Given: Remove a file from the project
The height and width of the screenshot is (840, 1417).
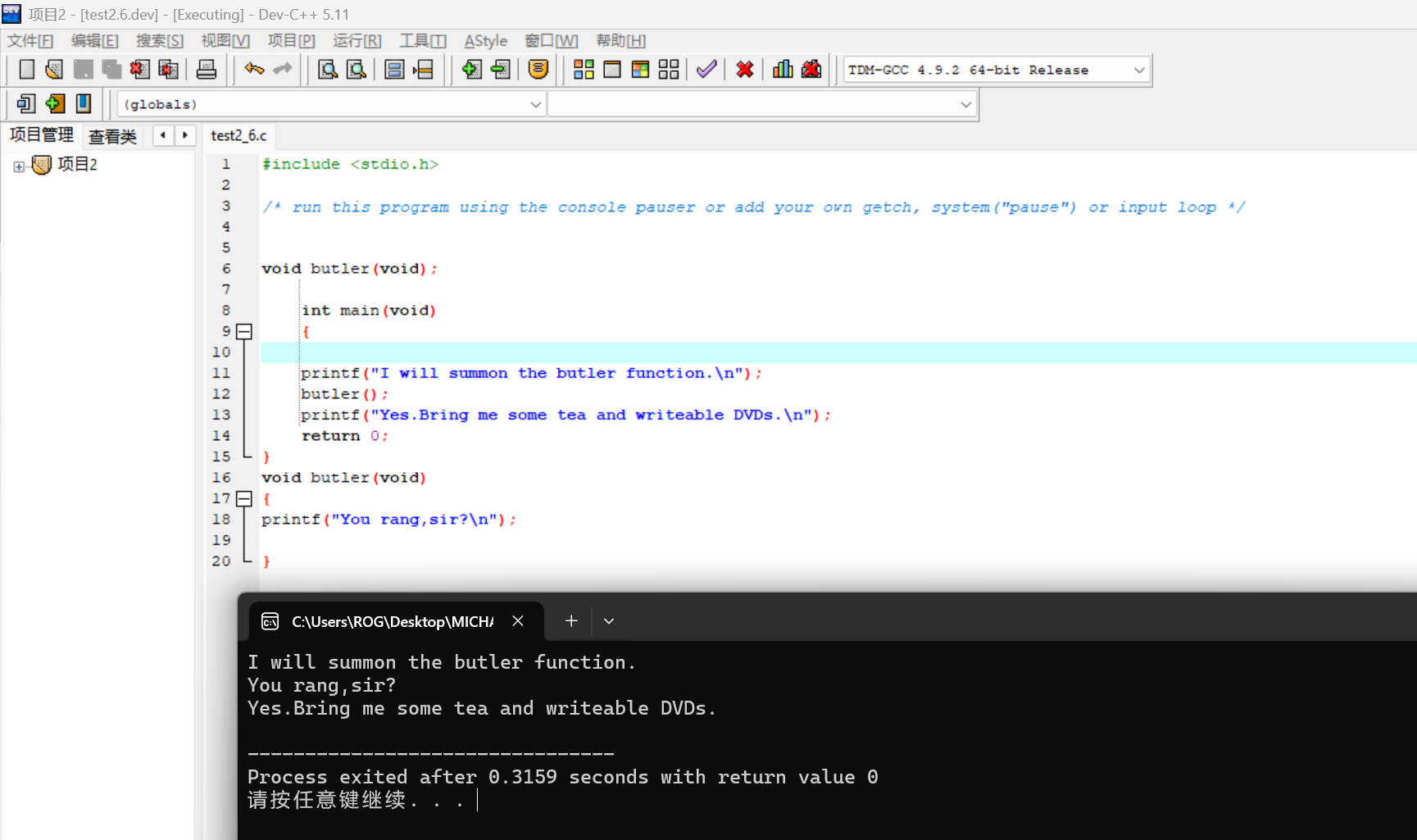Looking at the screenshot, I should [x=500, y=70].
